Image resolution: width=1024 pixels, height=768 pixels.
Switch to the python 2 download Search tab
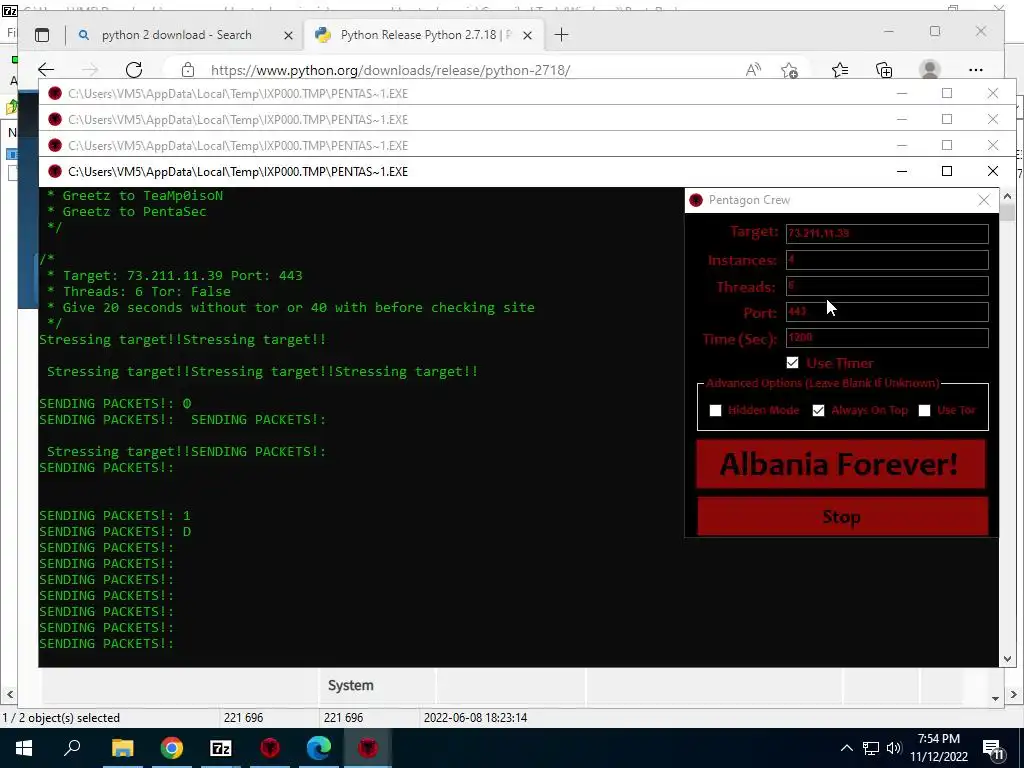(176, 35)
